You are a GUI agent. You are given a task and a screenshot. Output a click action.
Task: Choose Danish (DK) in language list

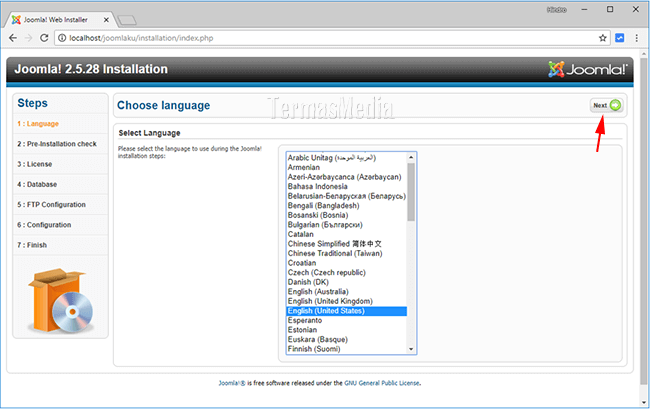coord(347,282)
